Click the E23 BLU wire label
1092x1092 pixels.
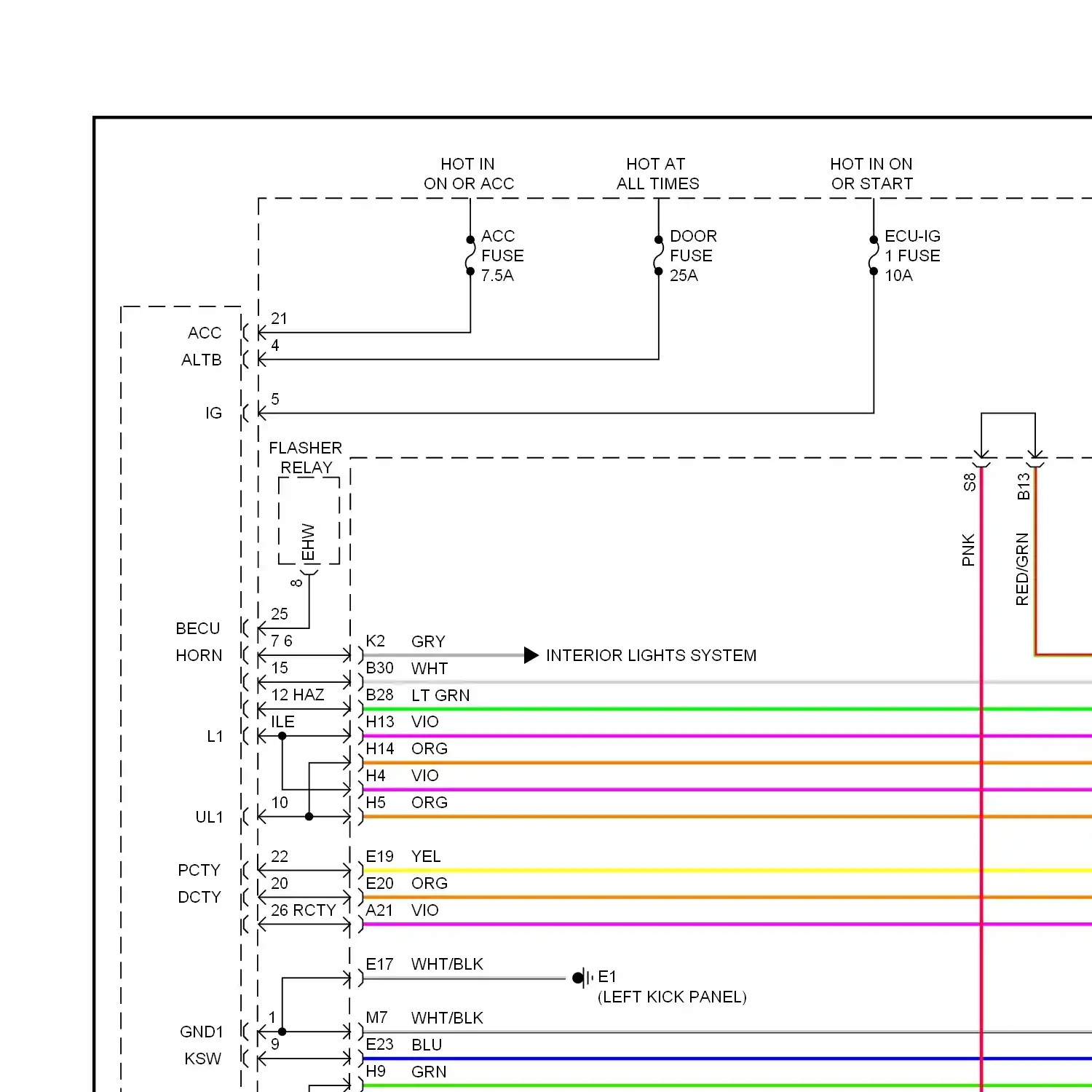(x=403, y=1045)
